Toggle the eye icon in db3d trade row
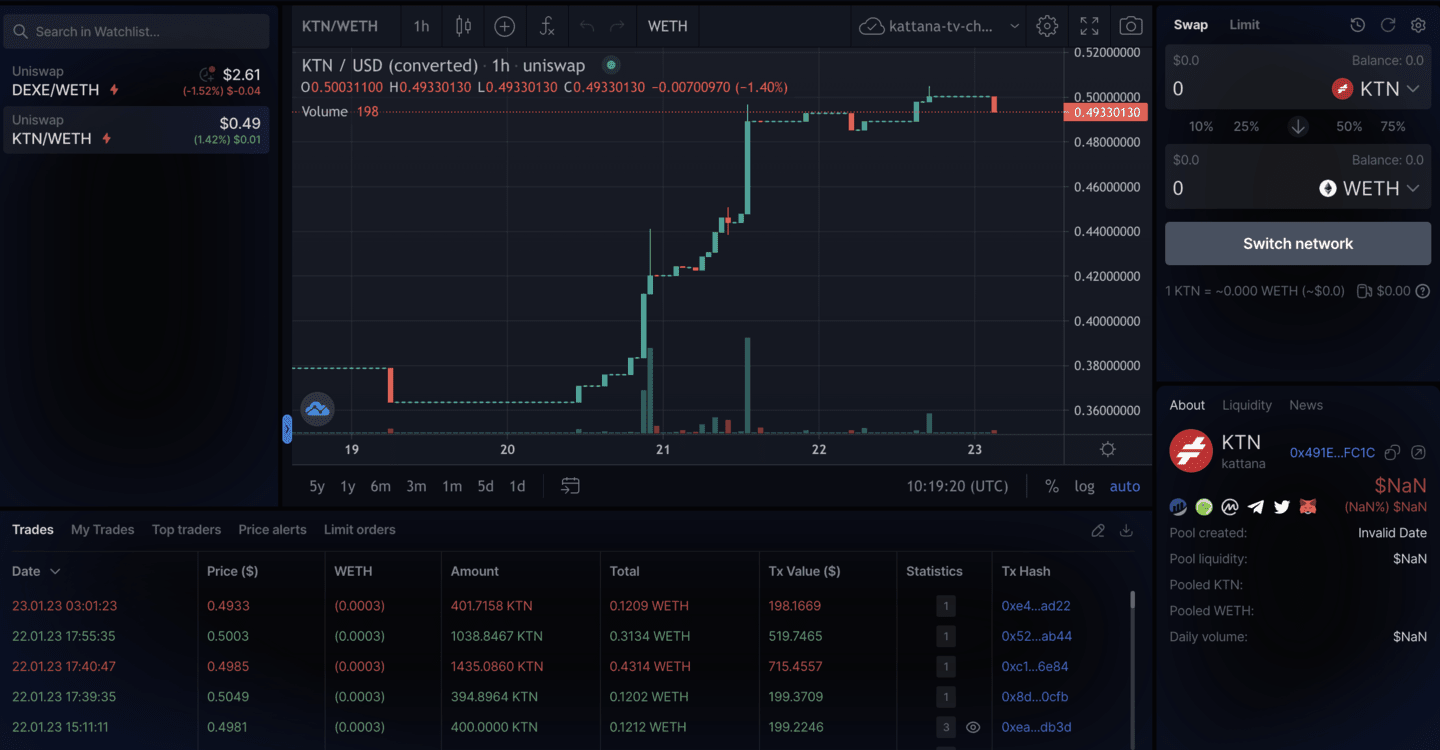Viewport: 1440px width, 750px height. point(973,727)
